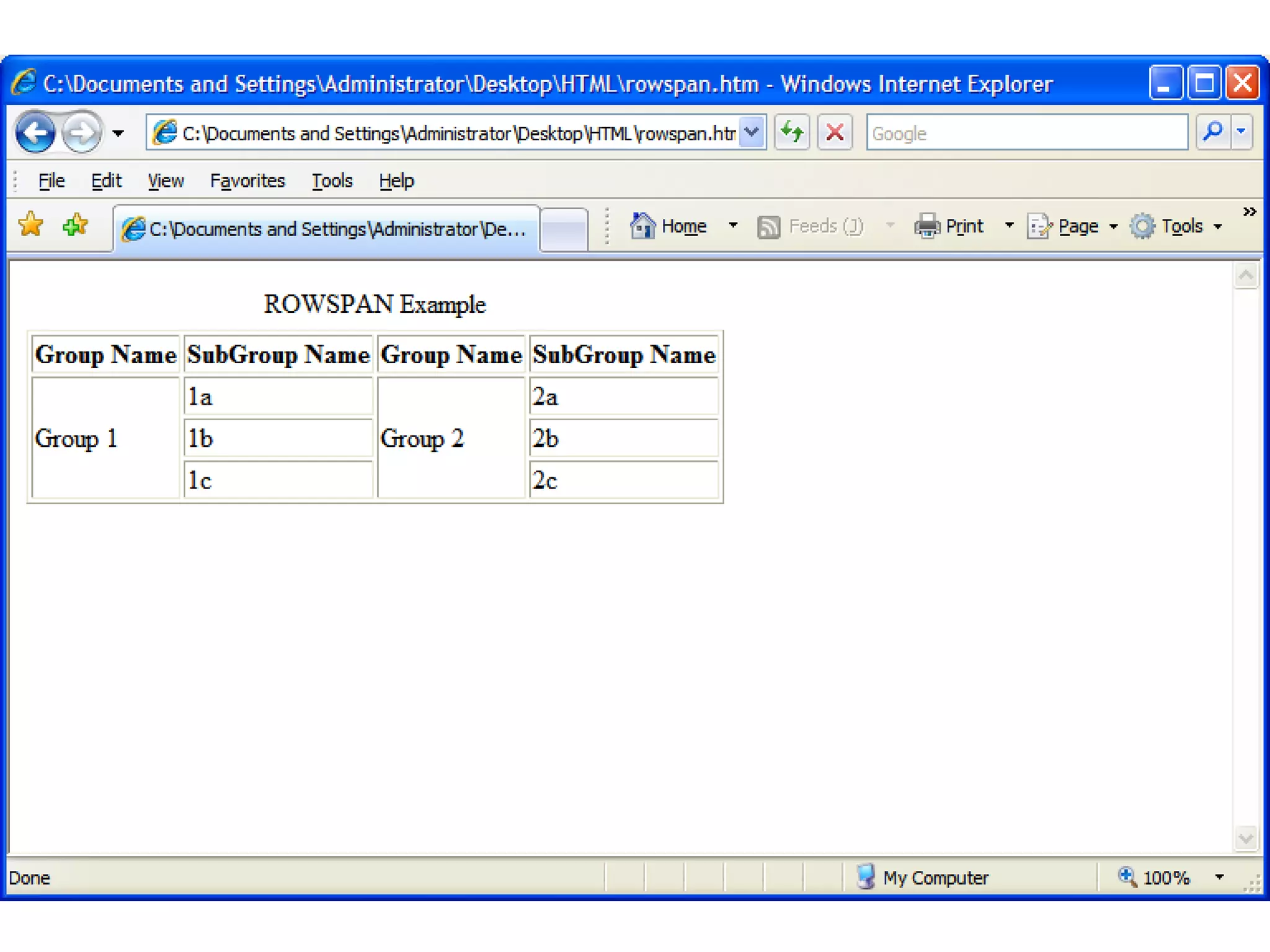Open the recent pages dropdown arrow

coord(118,133)
